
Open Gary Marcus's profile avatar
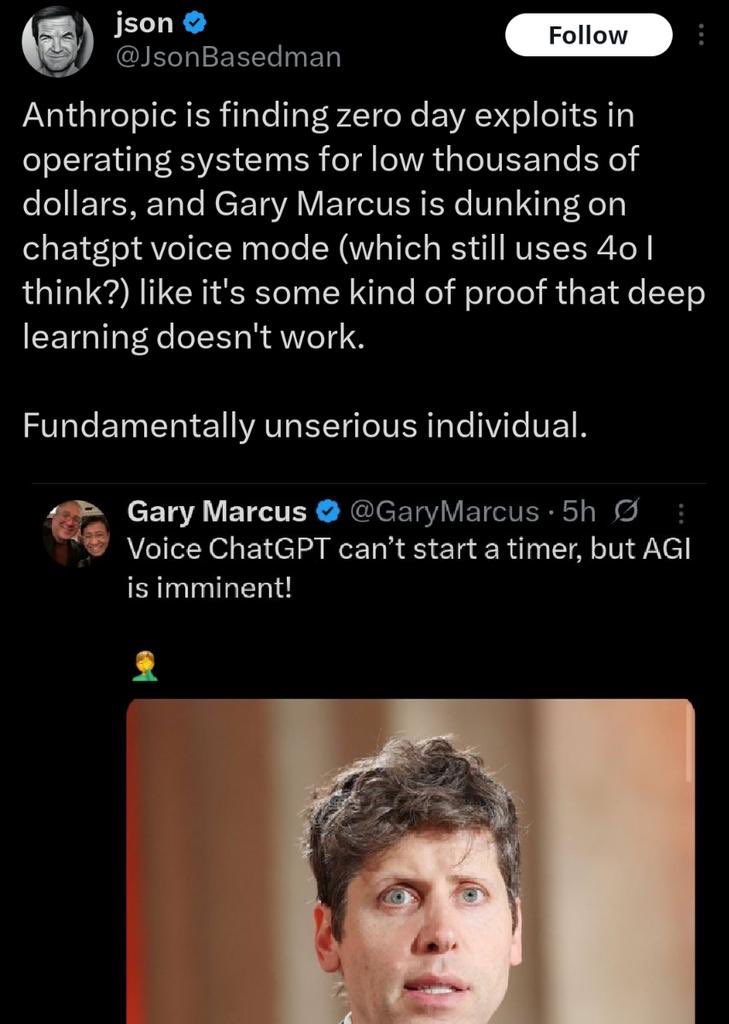click(x=78, y=534)
